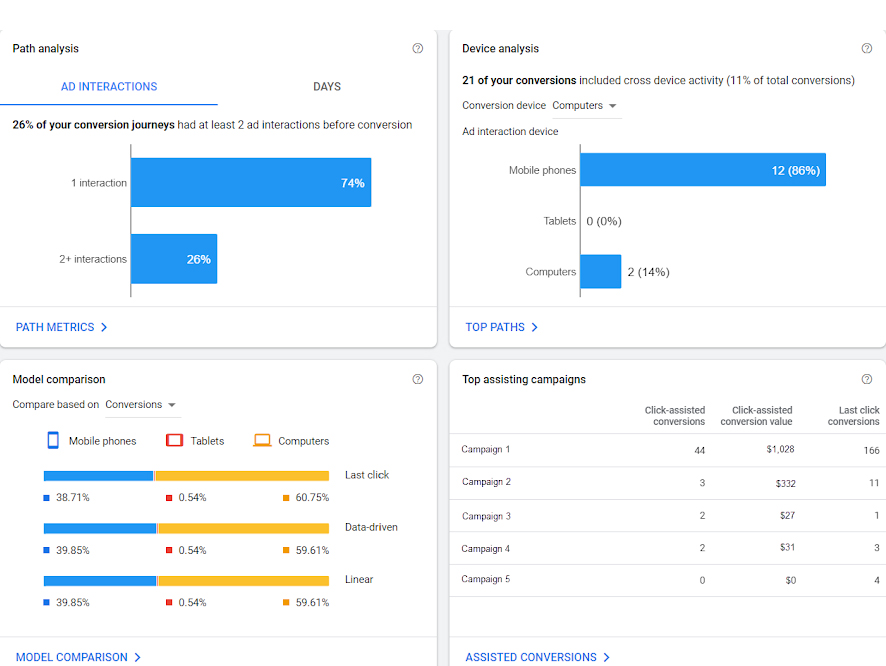
Task: Switch to the DAYS tab
Action: pyautogui.click(x=327, y=86)
